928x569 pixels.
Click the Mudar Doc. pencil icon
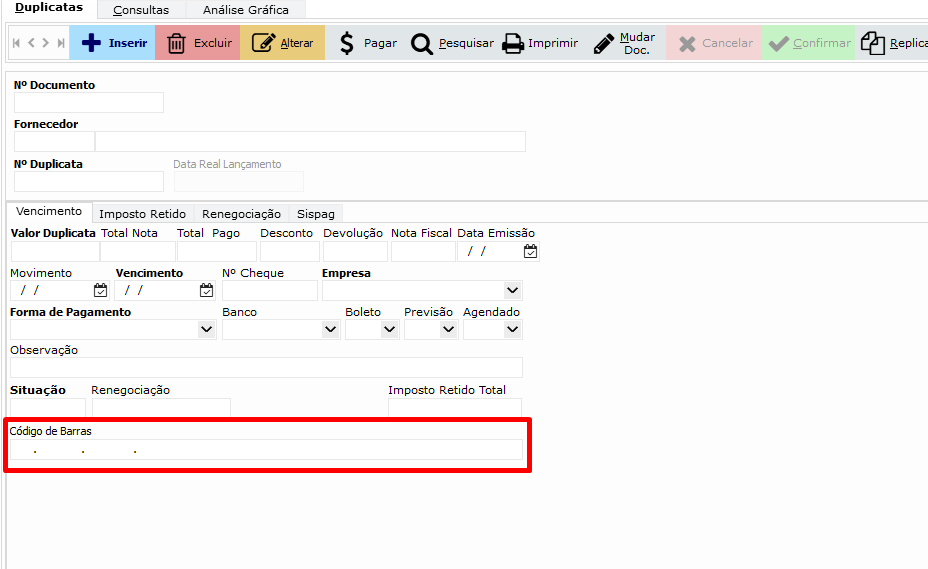(x=604, y=44)
